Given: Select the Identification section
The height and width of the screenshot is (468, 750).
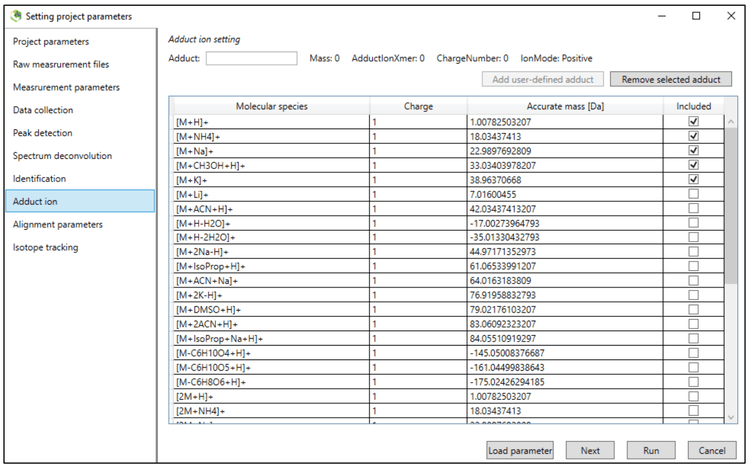Looking at the screenshot, I should [39, 179].
